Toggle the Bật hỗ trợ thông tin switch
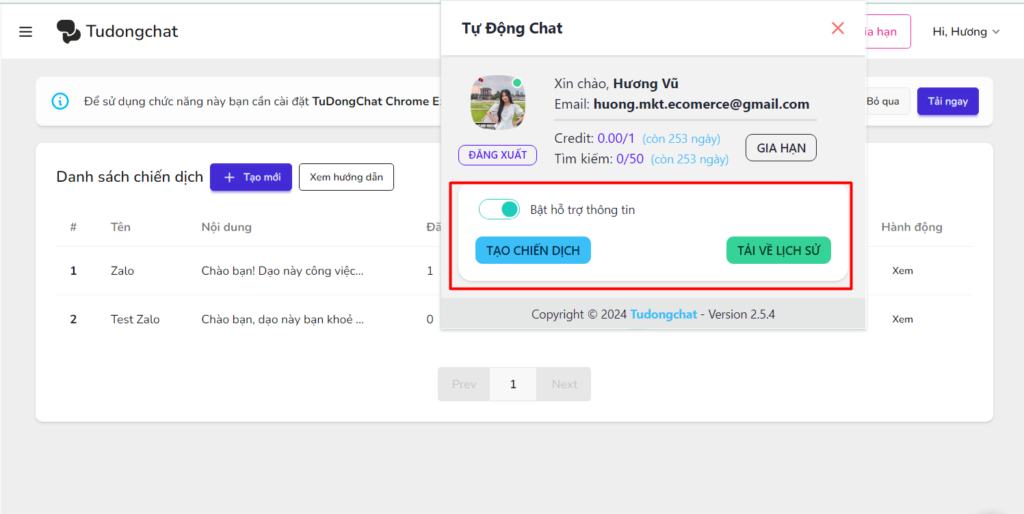 point(499,210)
